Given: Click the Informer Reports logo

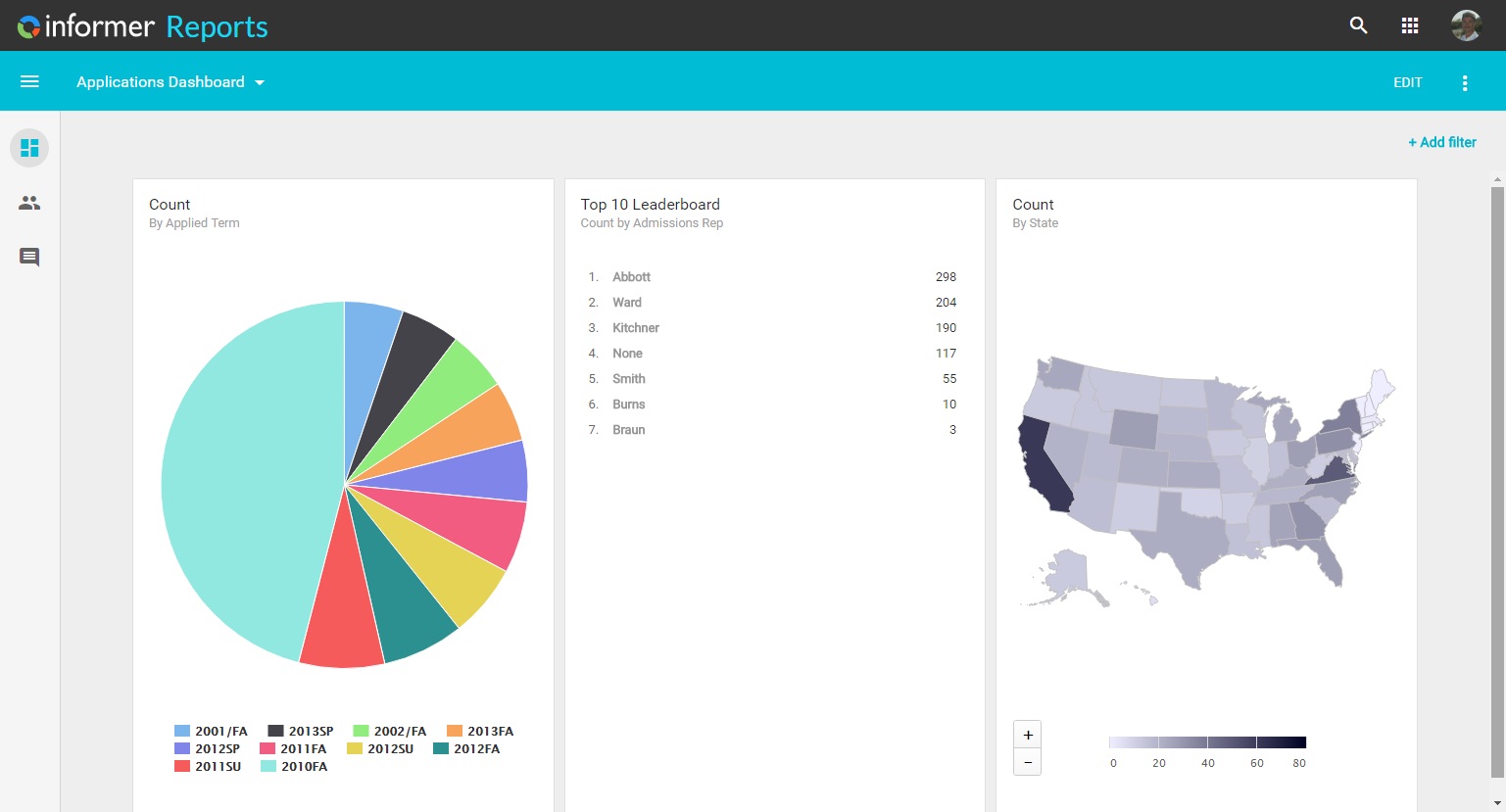Looking at the screenshot, I should [142, 26].
